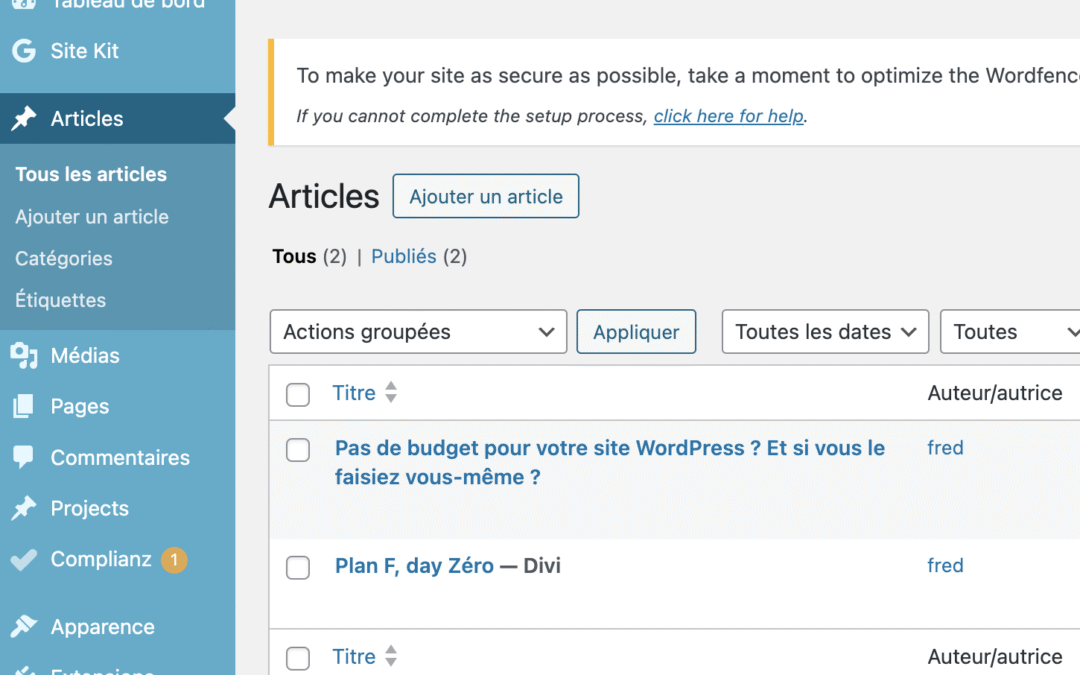
Task: Click the Articles page heading
Action: (324, 196)
